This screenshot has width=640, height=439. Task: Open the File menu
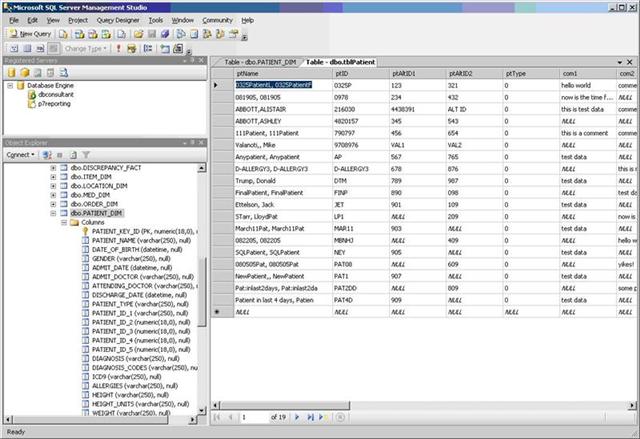tap(14, 20)
